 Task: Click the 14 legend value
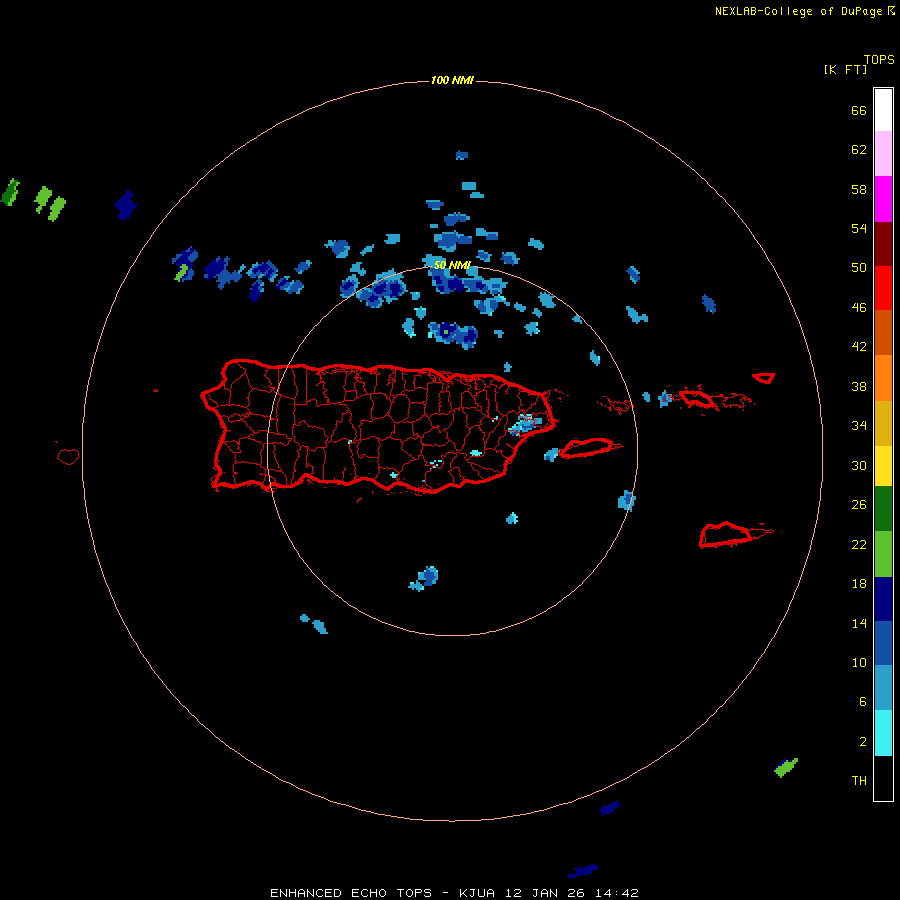click(x=859, y=623)
